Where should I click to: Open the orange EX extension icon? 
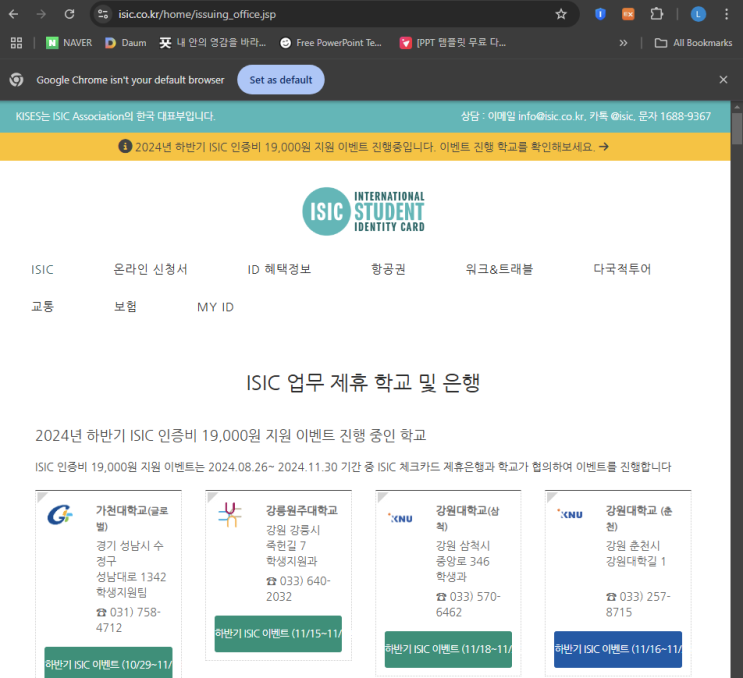[628, 14]
